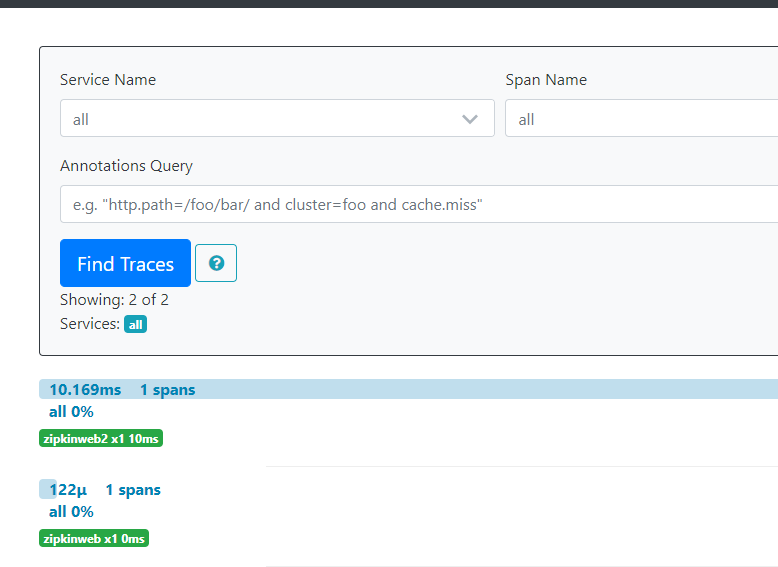Click the Annotations Query input field
This screenshot has width=778, height=567.
pos(419,204)
